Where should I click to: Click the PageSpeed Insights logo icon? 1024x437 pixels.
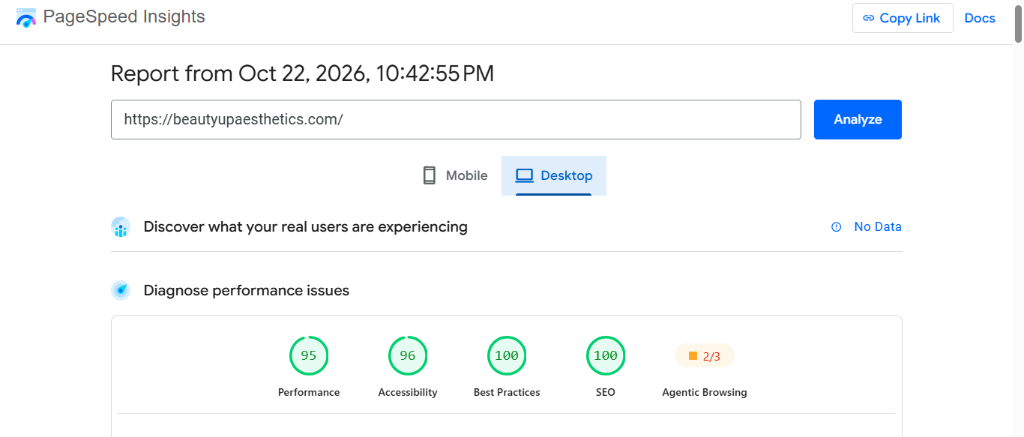pyautogui.click(x=26, y=18)
